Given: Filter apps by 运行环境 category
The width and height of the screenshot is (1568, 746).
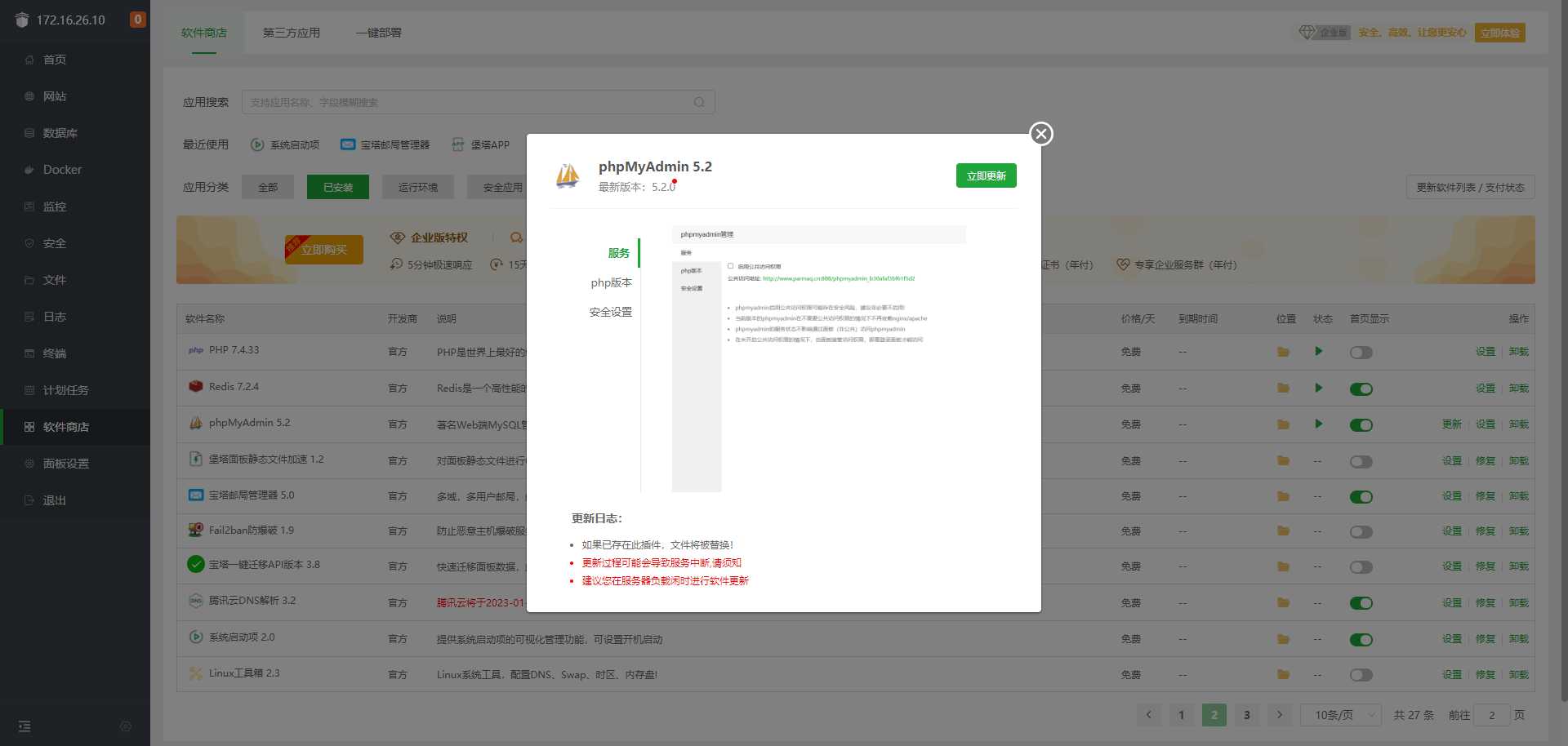Looking at the screenshot, I should coord(418,187).
